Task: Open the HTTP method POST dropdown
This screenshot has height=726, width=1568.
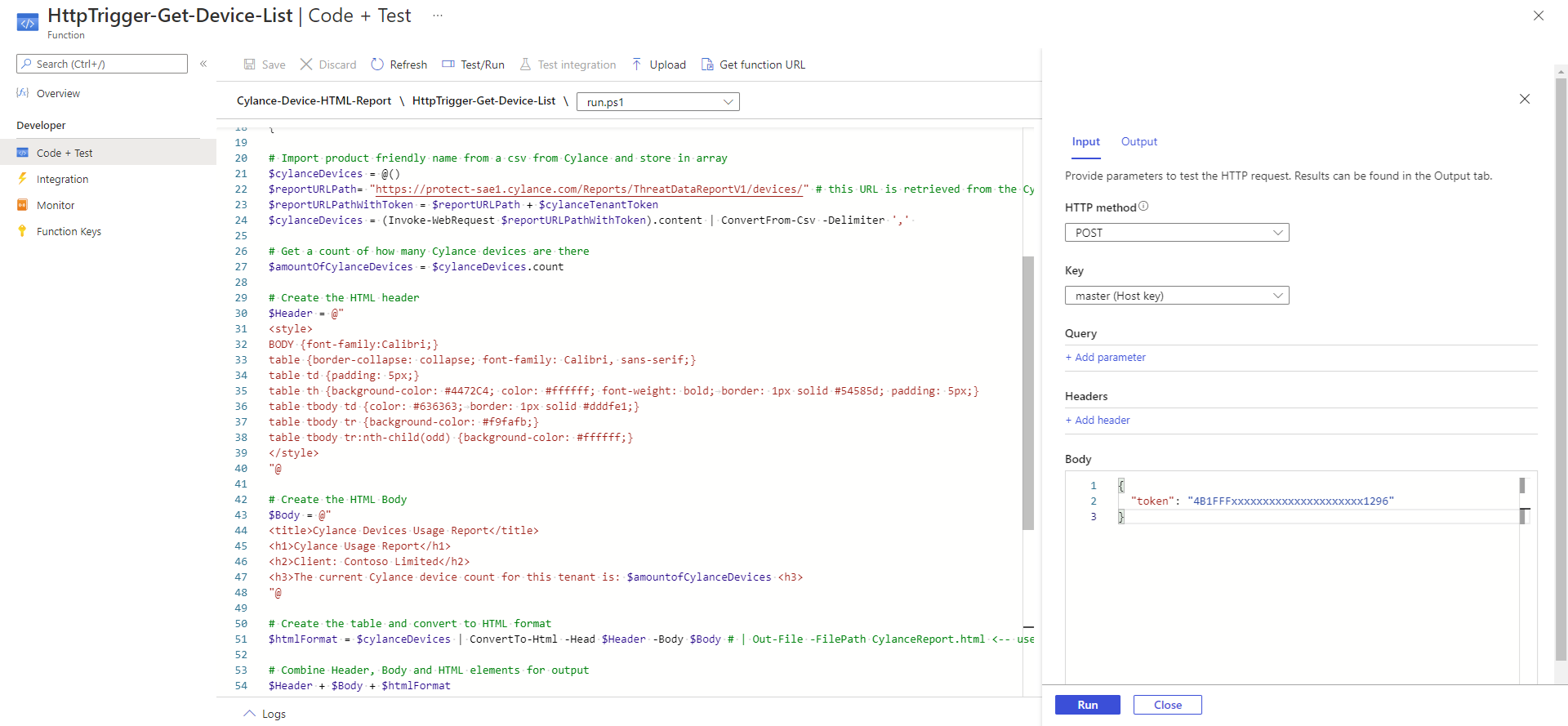Action: pyautogui.click(x=1177, y=233)
